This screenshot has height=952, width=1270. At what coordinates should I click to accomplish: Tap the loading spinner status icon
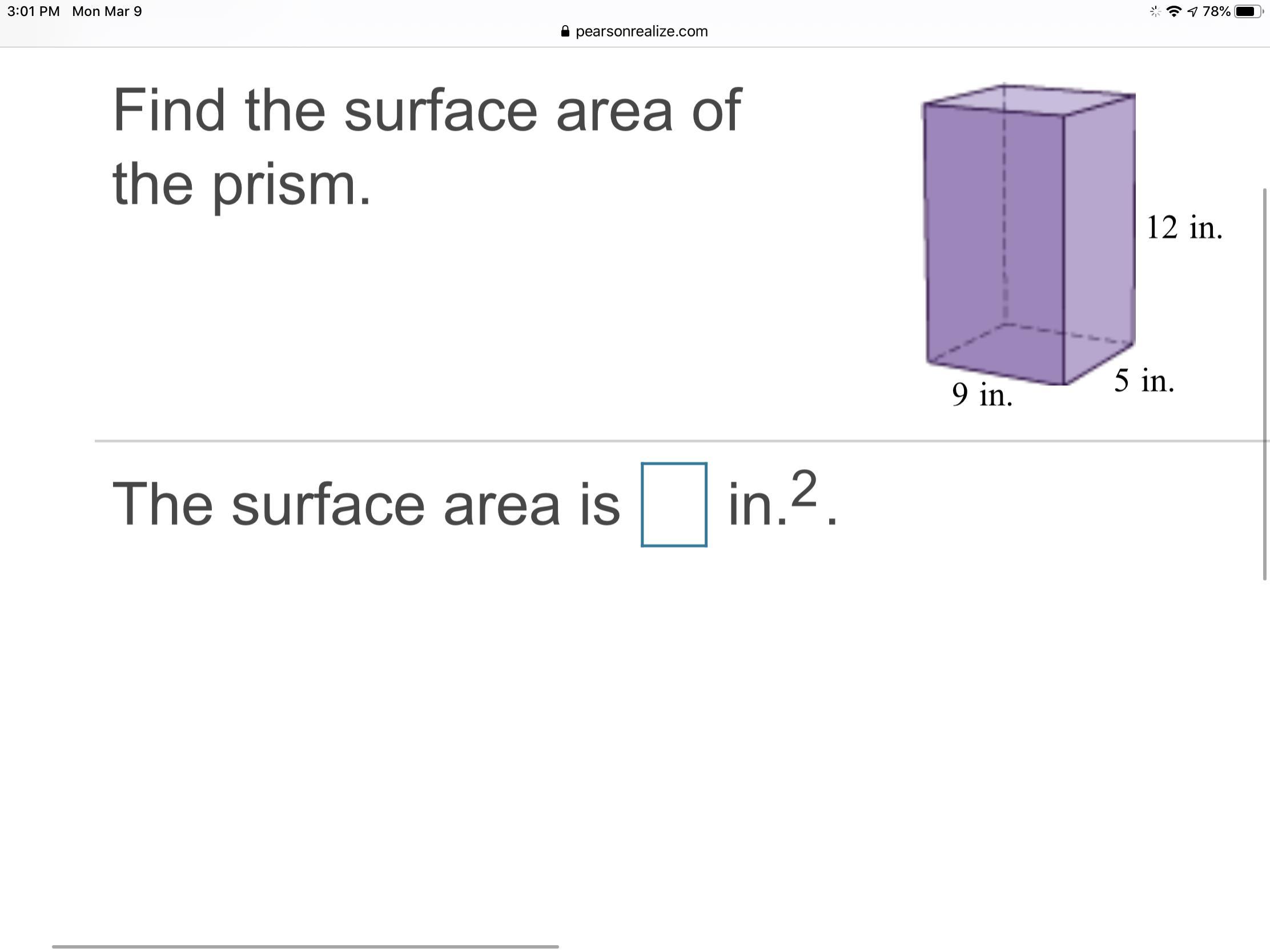pyautogui.click(x=1156, y=11)
